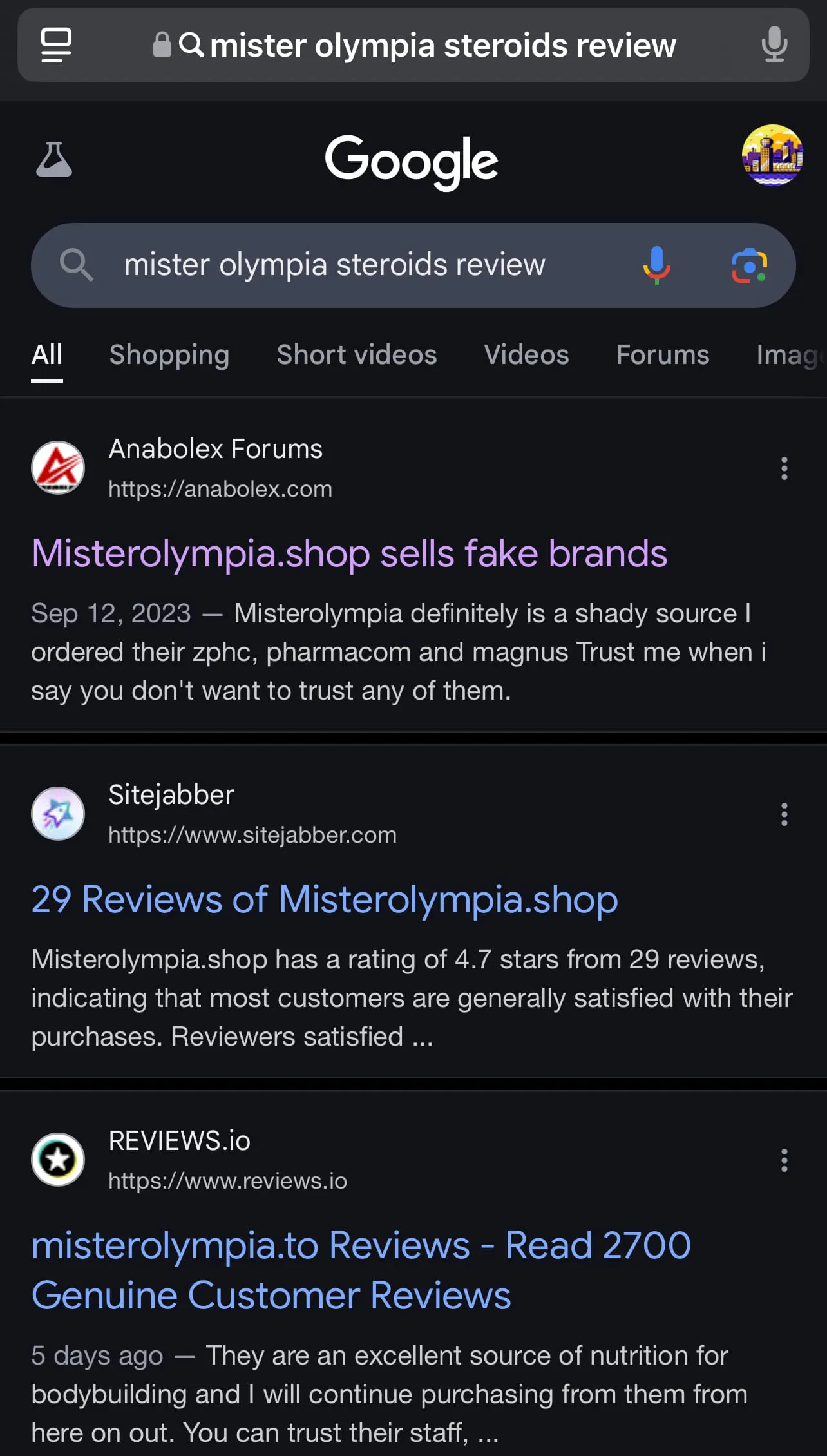Open "Misterolympia.shop sells fake brands" link
The width and height of the screenshot is (827, 1456).
pos(349,554)
